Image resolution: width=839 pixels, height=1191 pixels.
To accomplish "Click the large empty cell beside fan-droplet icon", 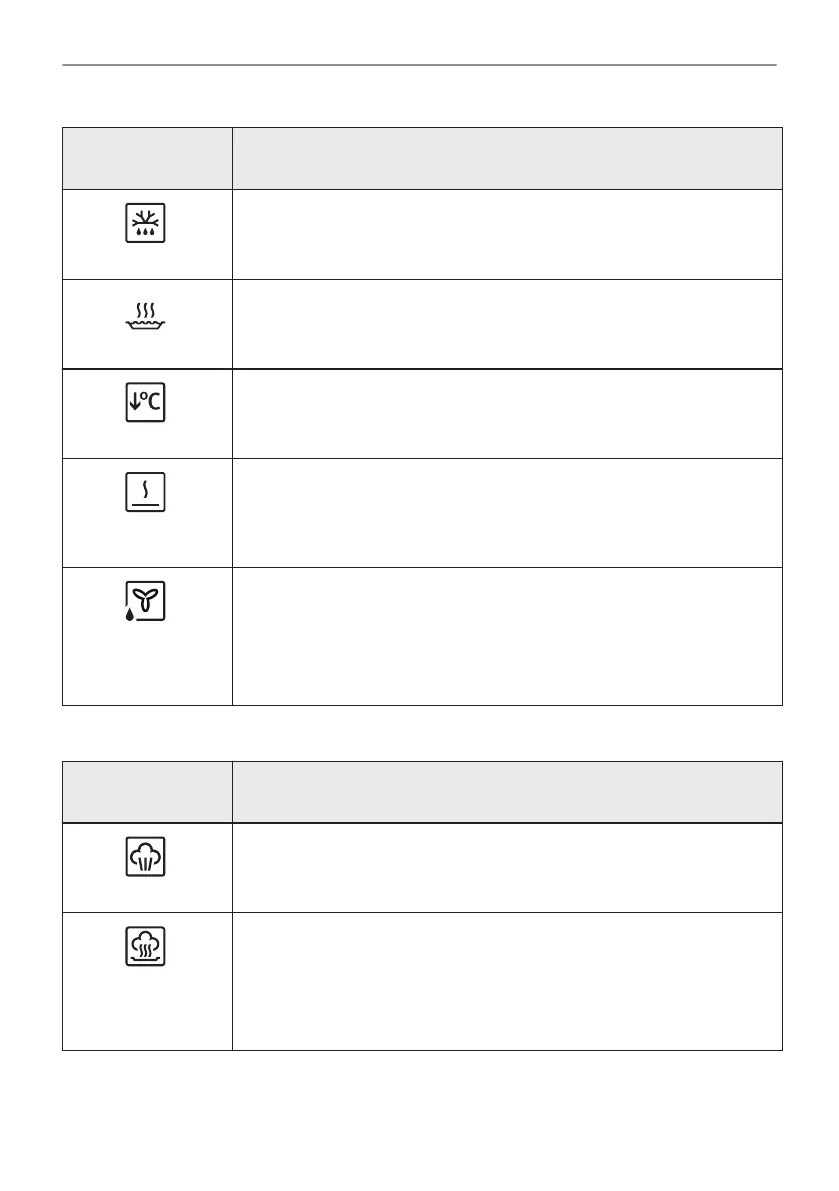I will [507, 637].
